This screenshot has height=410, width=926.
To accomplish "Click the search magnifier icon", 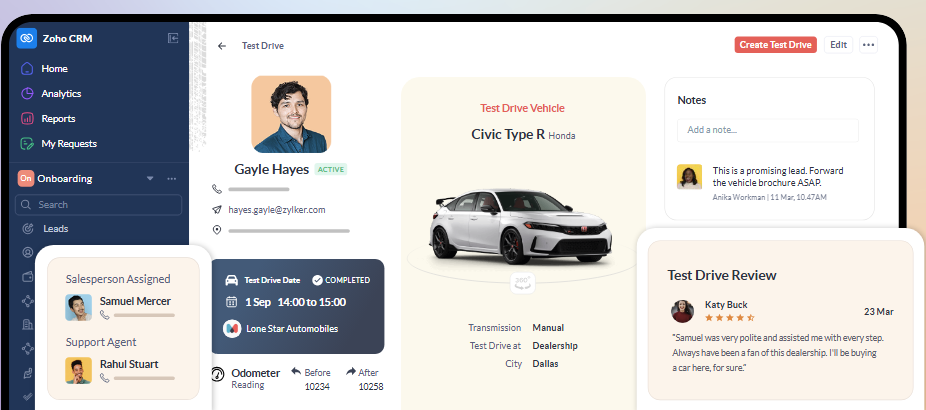I will tap(25, 204).
